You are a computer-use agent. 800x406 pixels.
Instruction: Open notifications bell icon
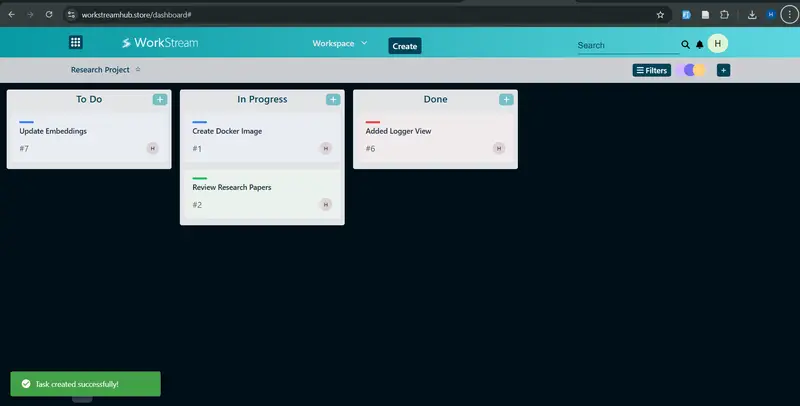pos(699,45)
